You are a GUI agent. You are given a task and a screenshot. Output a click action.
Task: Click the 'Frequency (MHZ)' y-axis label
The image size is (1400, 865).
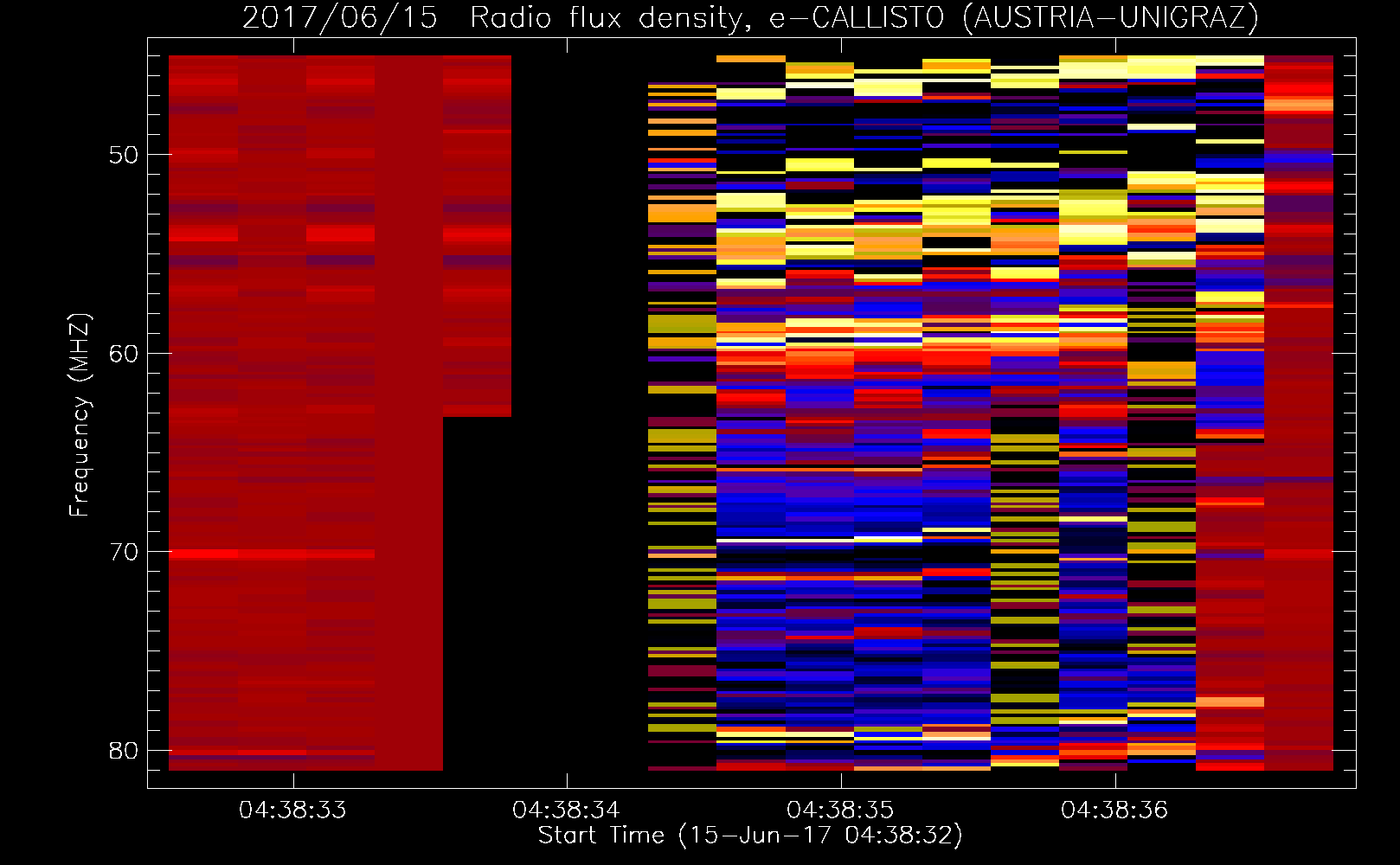80,415
